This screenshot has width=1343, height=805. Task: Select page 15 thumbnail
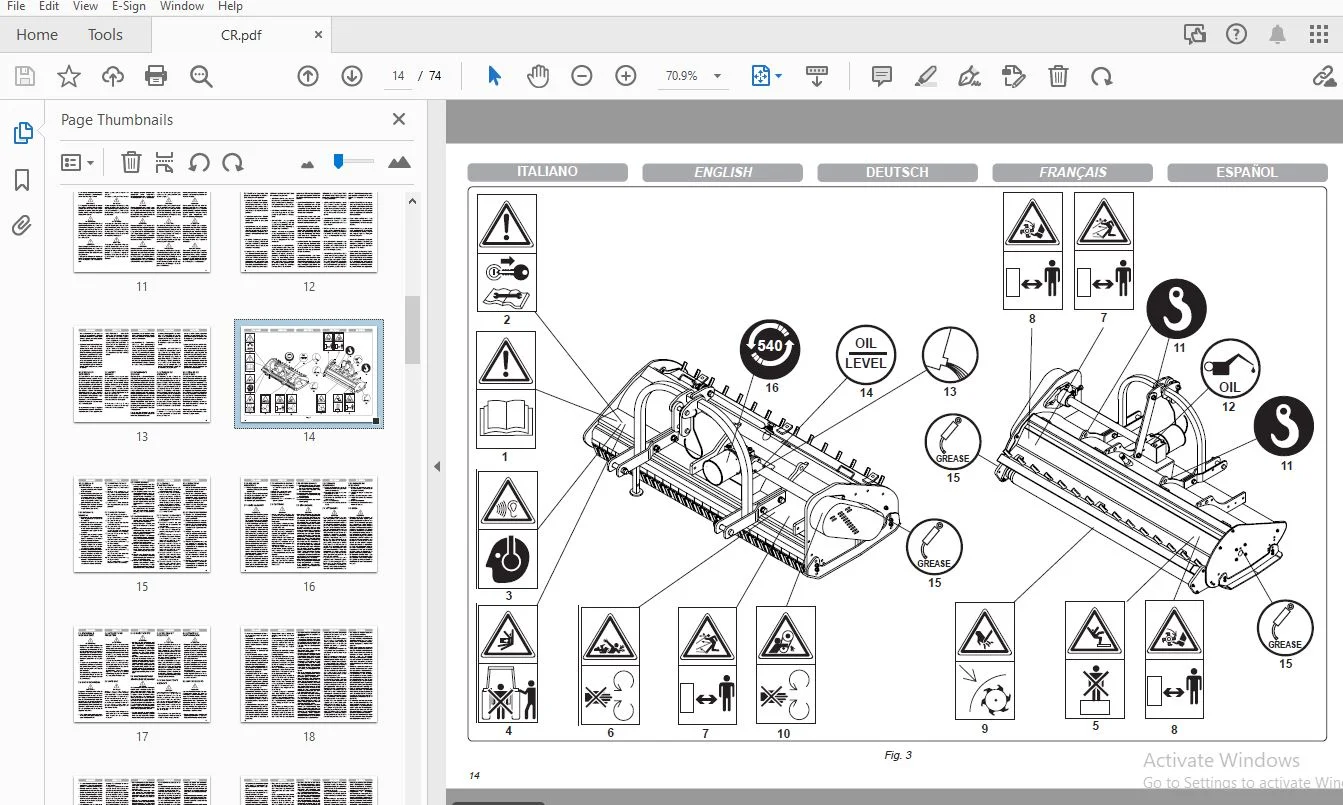tap(142, 524)
